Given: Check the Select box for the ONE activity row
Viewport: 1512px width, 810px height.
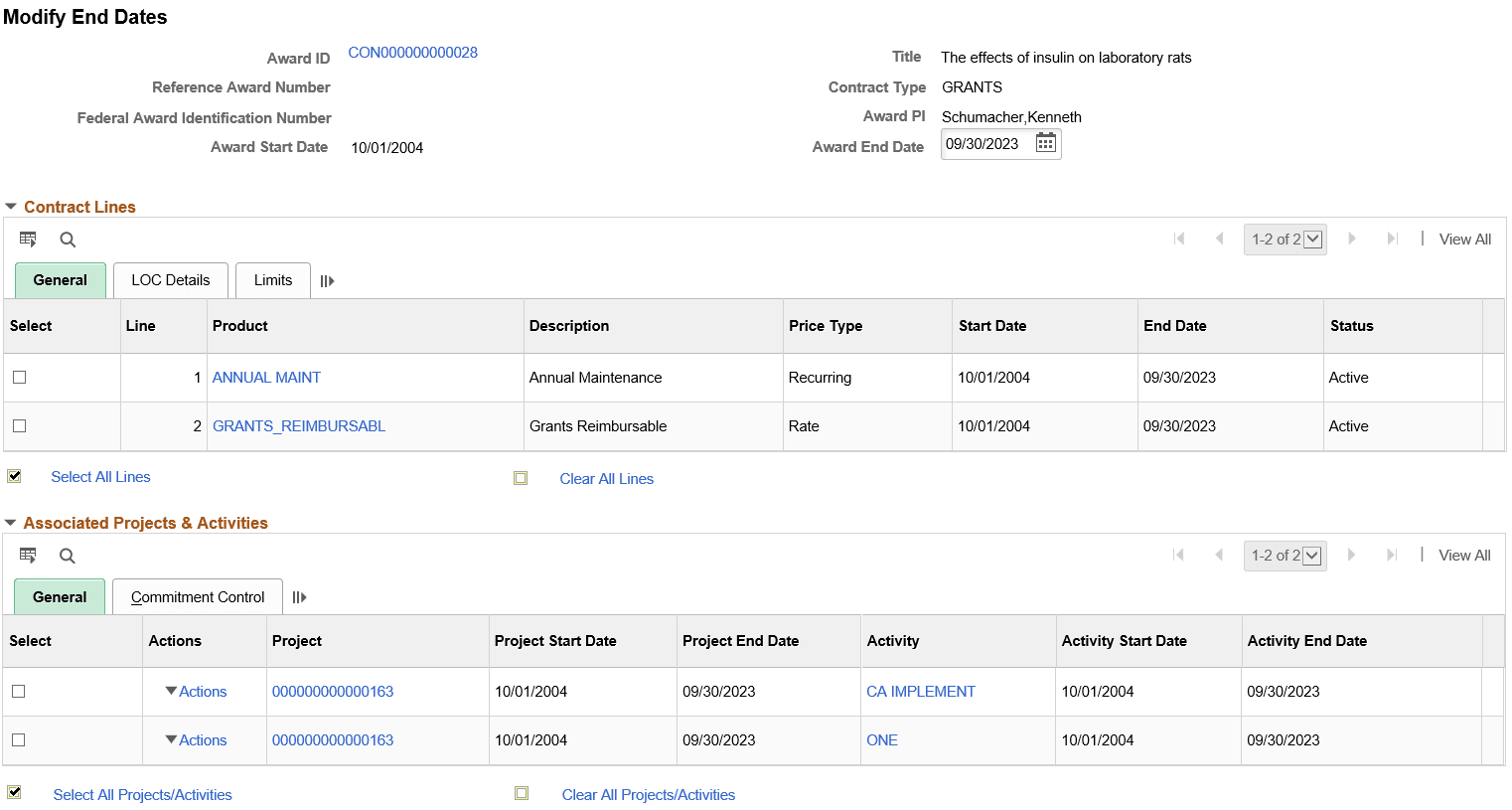Looking at the screenshot, I should (18, 739).
